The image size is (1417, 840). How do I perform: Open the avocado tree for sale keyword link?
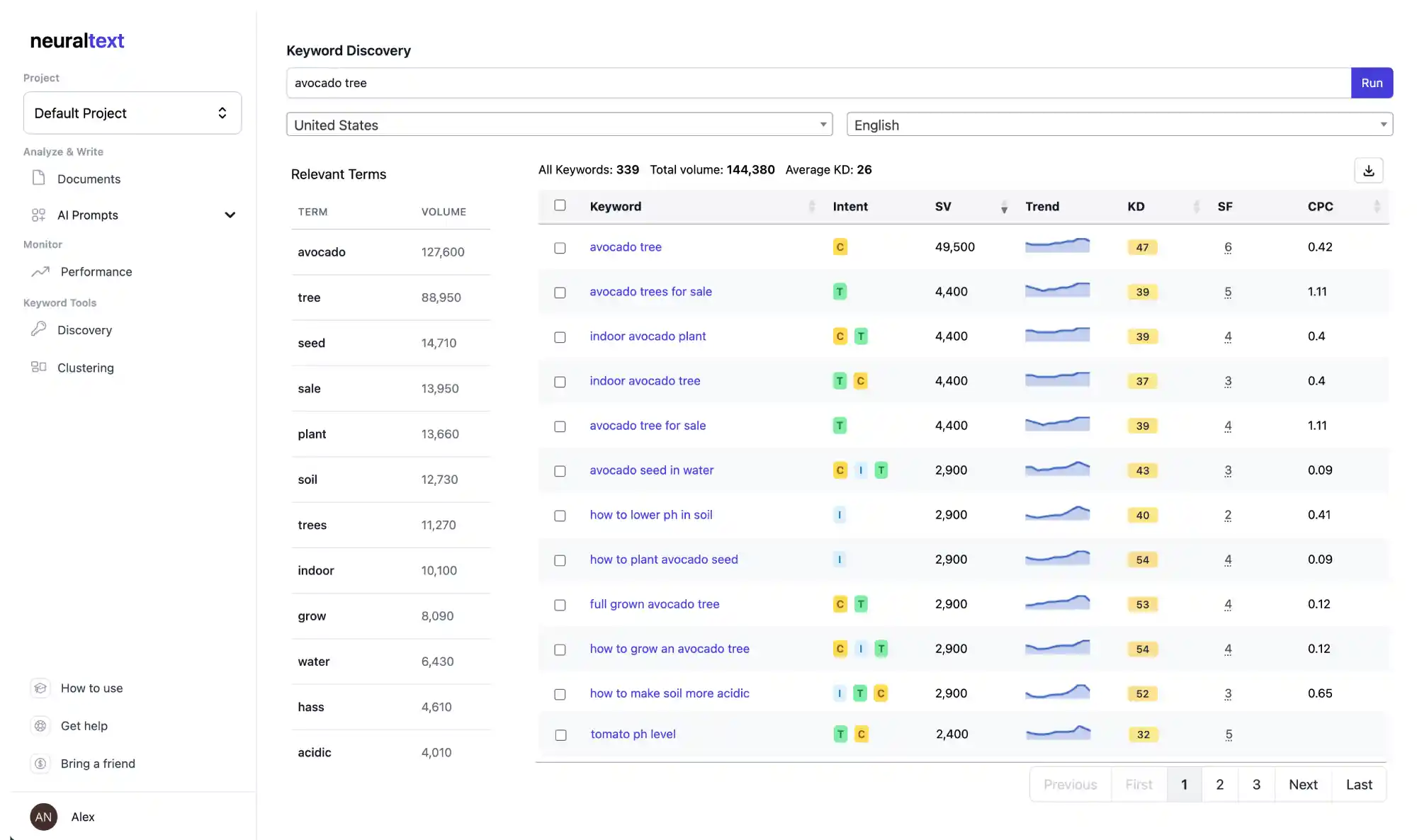pyautogui.click(x=648, y=425)
